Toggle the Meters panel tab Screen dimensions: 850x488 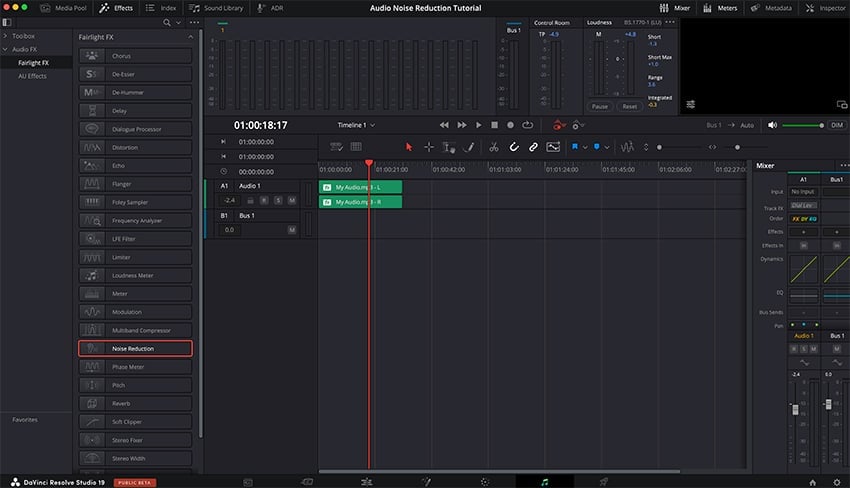[x=720, y=8]
